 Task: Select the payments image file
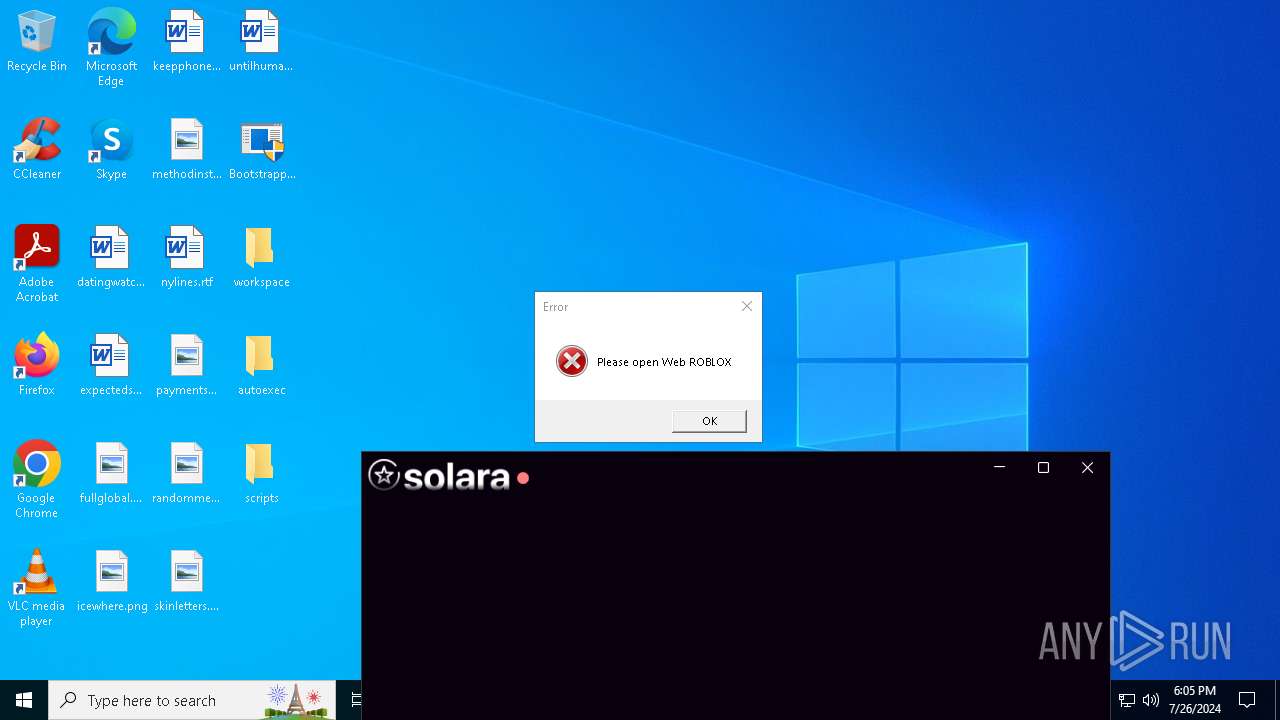[x=186, y=366]
